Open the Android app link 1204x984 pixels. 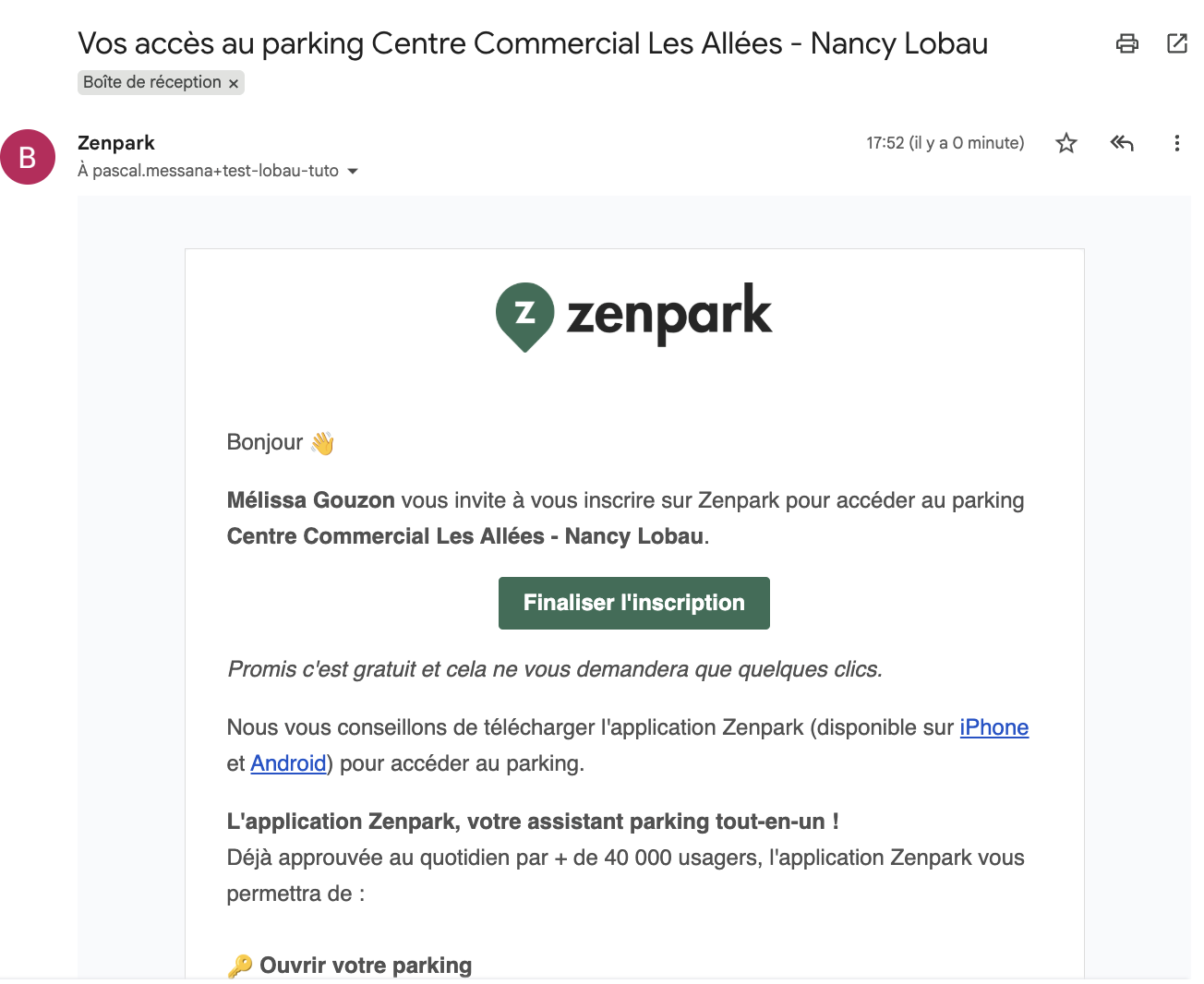tap(288, 763)
